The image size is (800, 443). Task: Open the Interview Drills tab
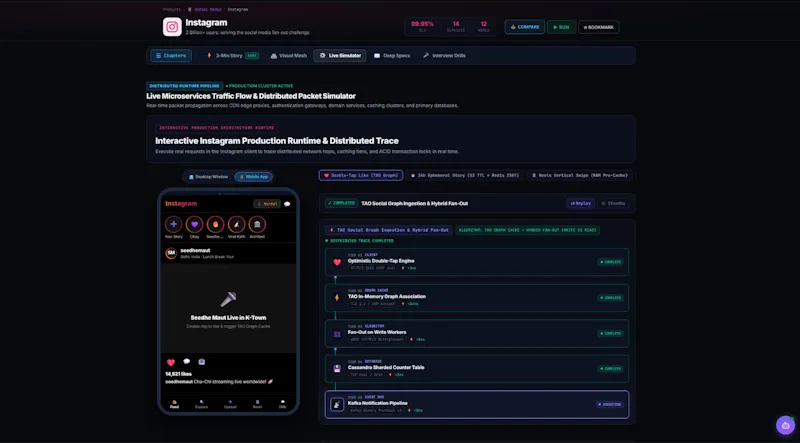click(444, 56)
